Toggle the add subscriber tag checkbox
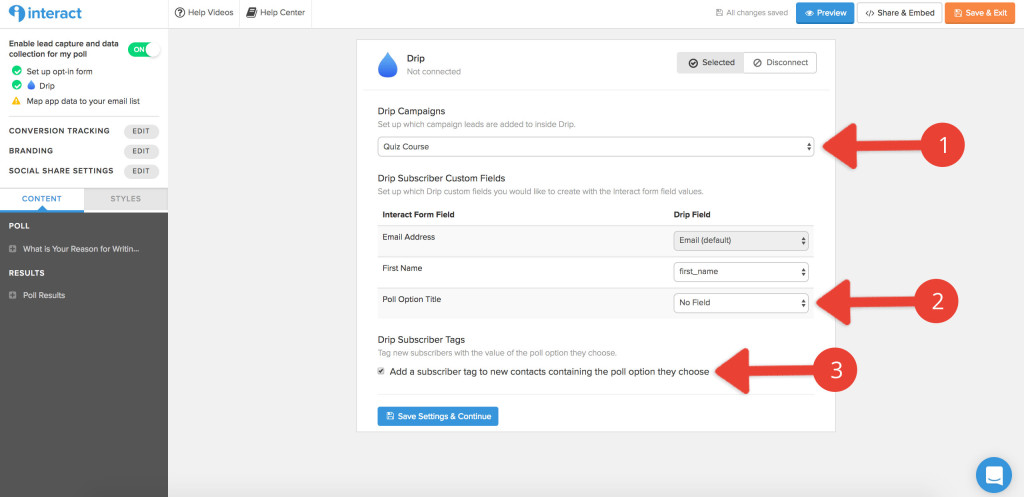 tap(381, 372)
